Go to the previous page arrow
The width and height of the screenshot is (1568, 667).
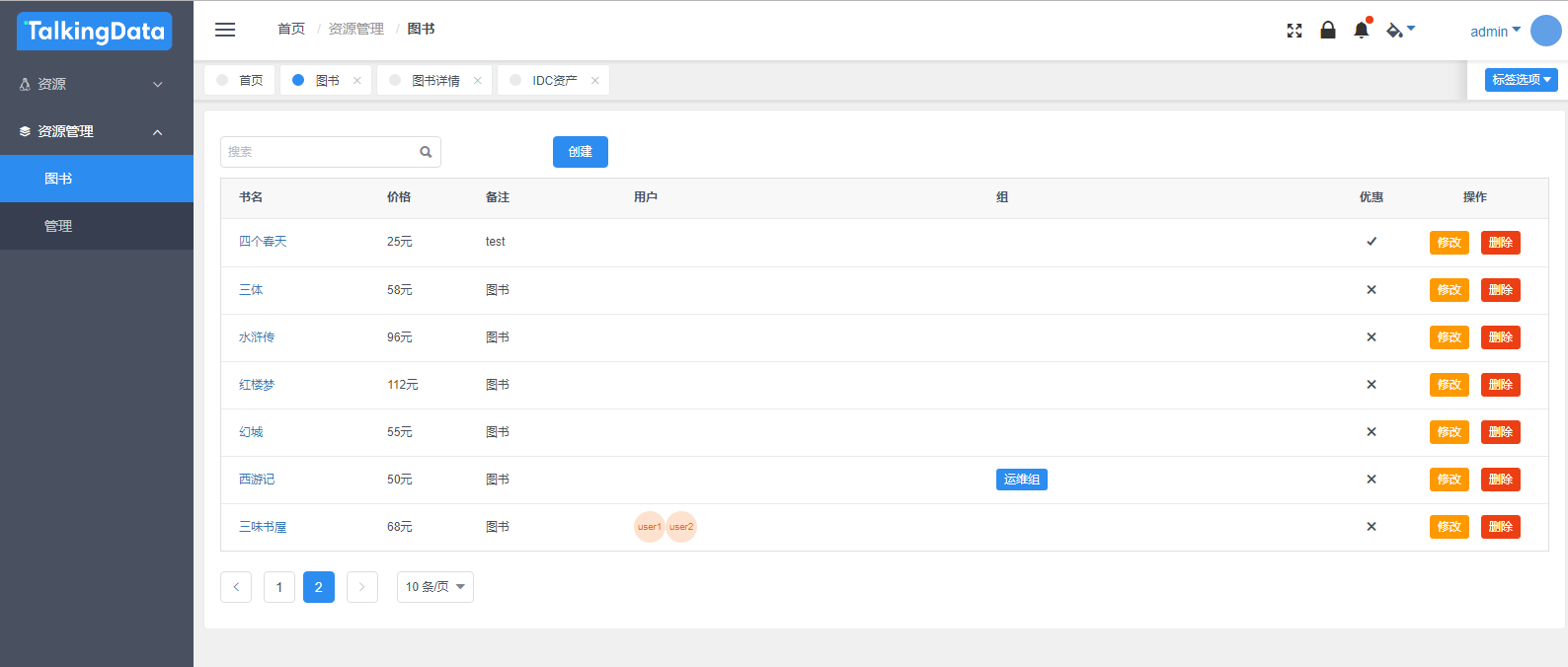(236, 587)
